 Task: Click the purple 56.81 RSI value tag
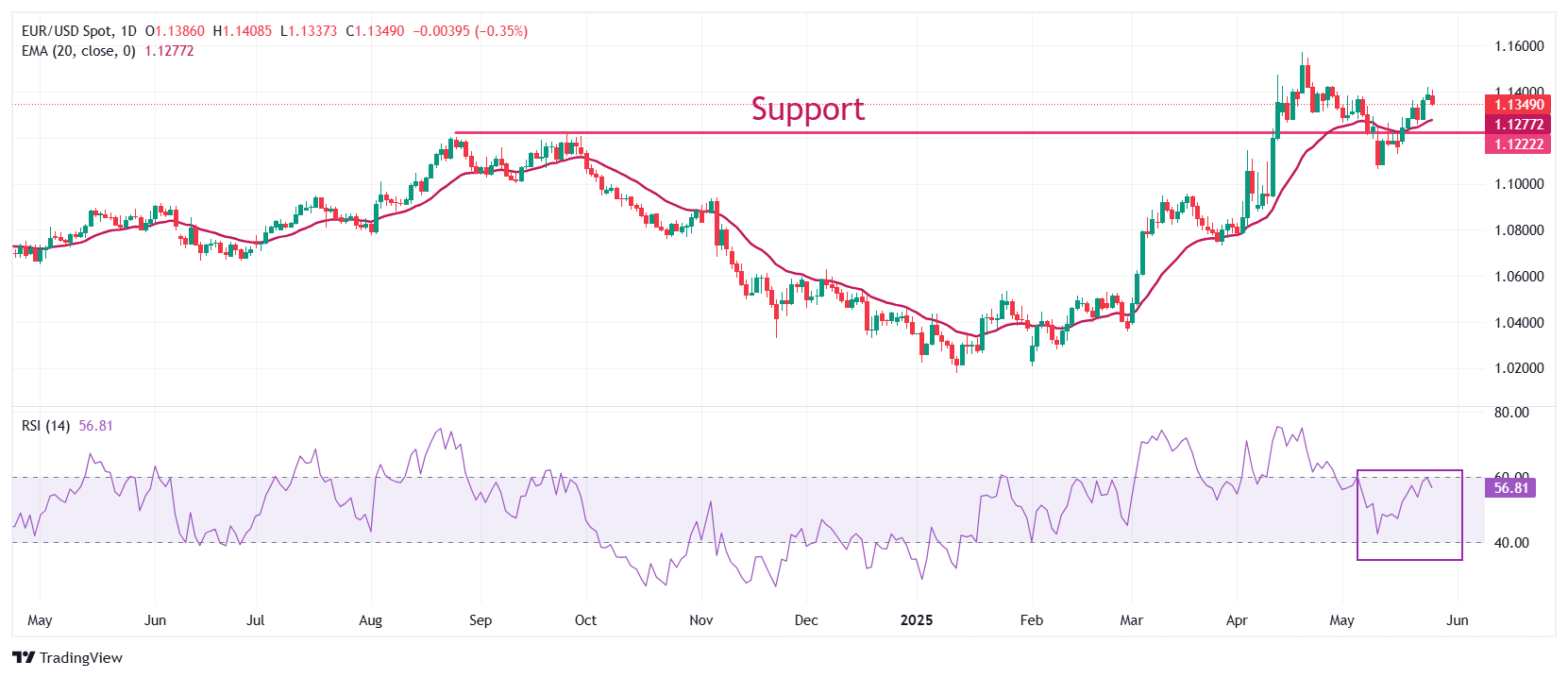coord(1510,488)
